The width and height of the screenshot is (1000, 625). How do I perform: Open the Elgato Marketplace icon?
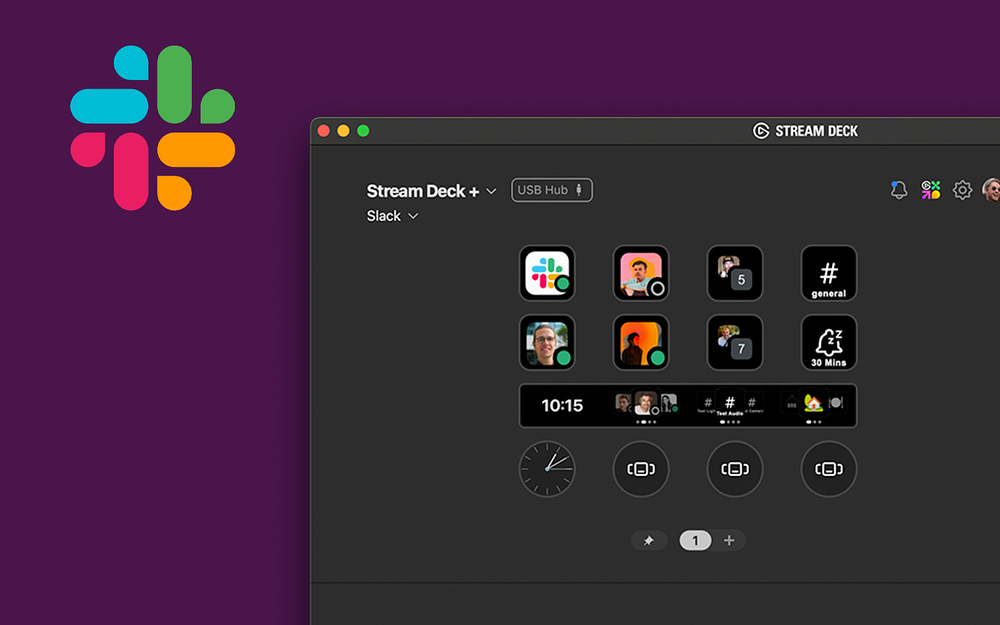[930, 189]
